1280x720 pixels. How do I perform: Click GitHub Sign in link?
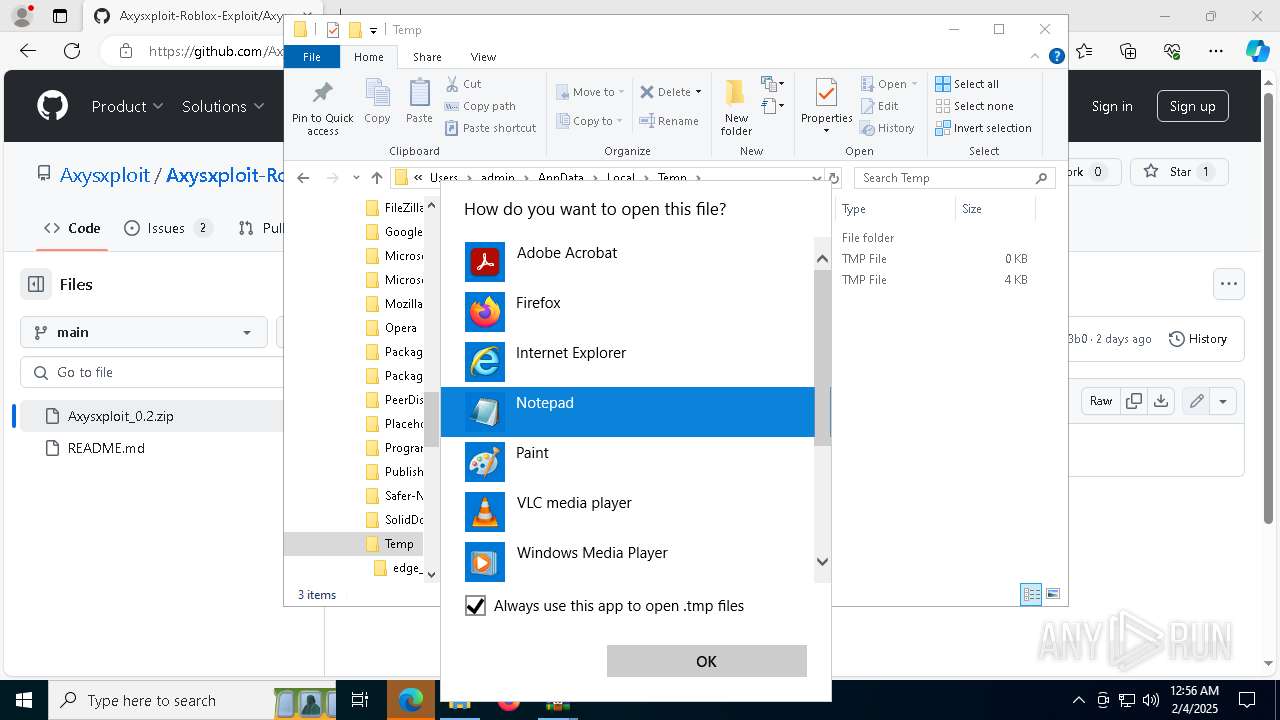(1112, 106)
